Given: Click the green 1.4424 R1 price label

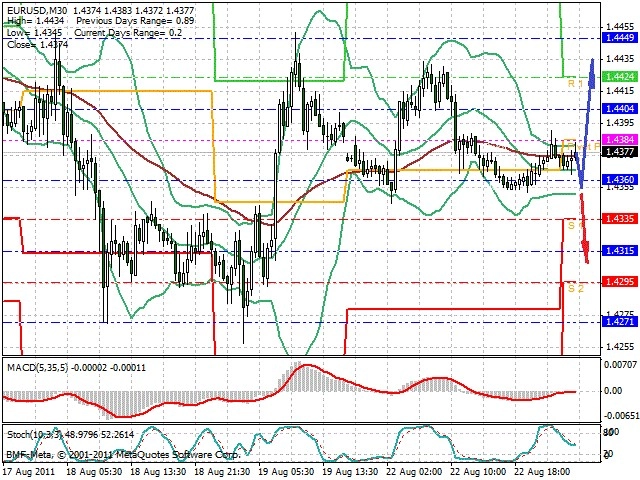Looking at the screenshot, I should click(x=620, y=76).
